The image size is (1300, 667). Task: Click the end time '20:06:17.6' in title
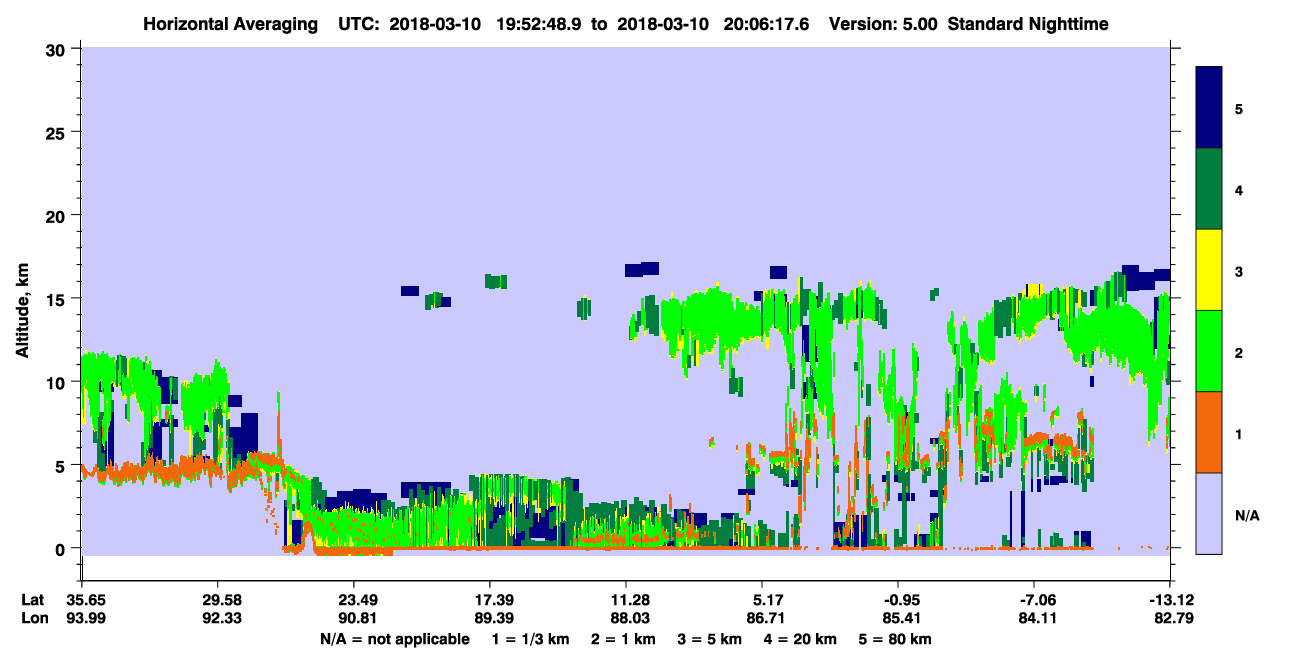768,23
